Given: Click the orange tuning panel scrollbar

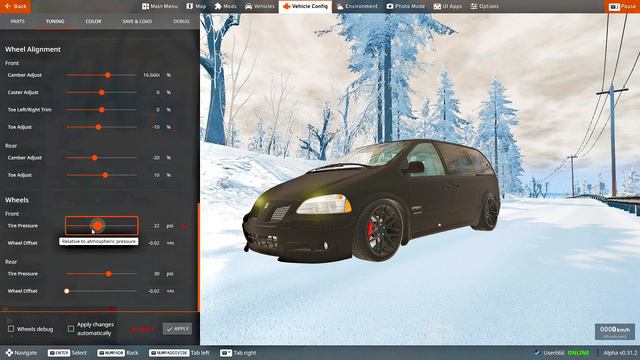Looking at the screenshot, I should point(199,257).
